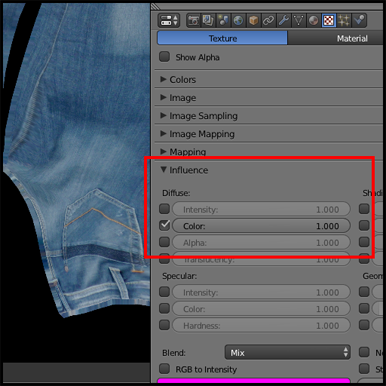Open the Blend mode Mix dropdown
Image resolution: width=386 pixels, height=386 pixels.
click(x=288, y=352)
